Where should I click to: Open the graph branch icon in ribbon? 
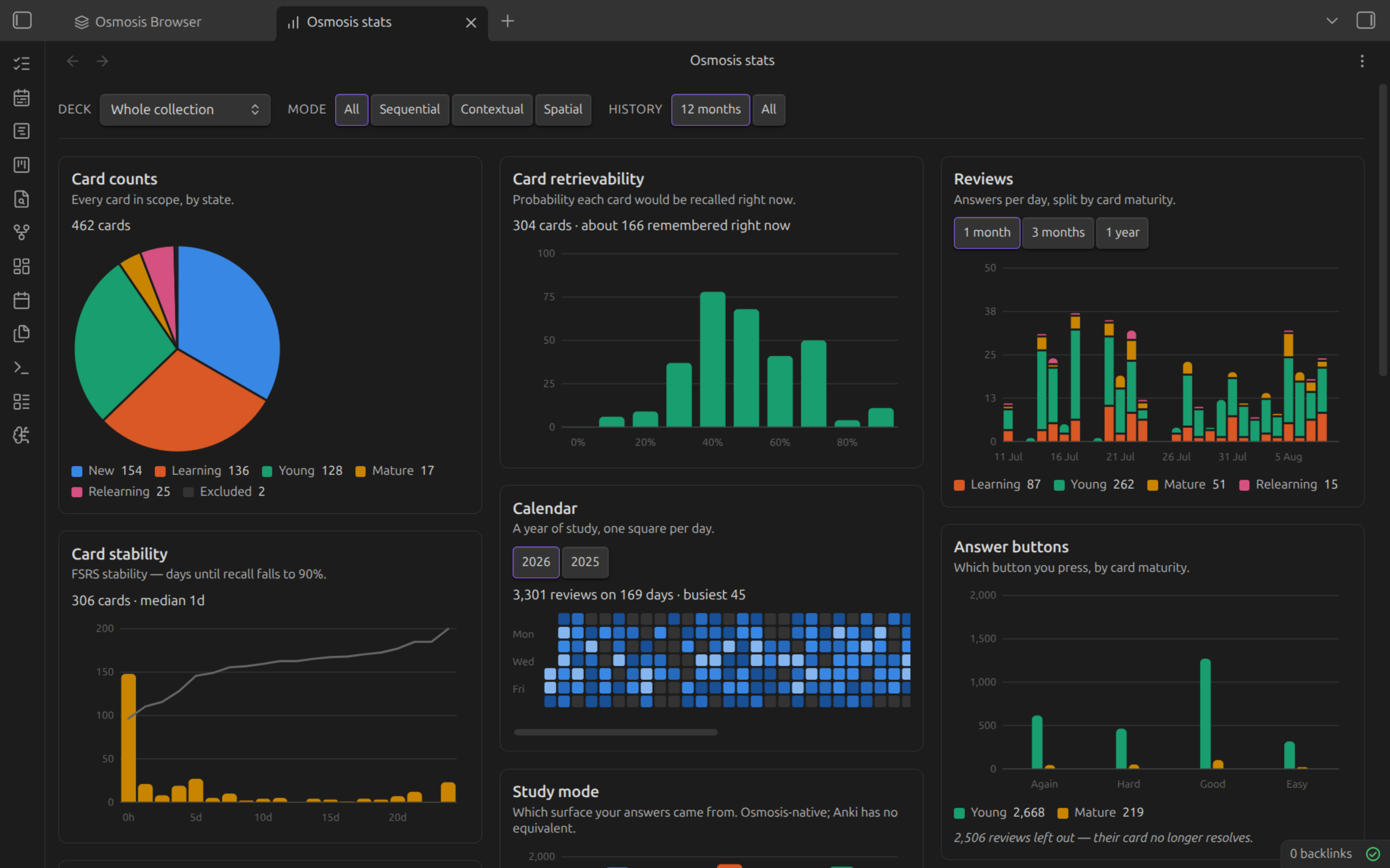pyautogui.click(x=22, y=233)
